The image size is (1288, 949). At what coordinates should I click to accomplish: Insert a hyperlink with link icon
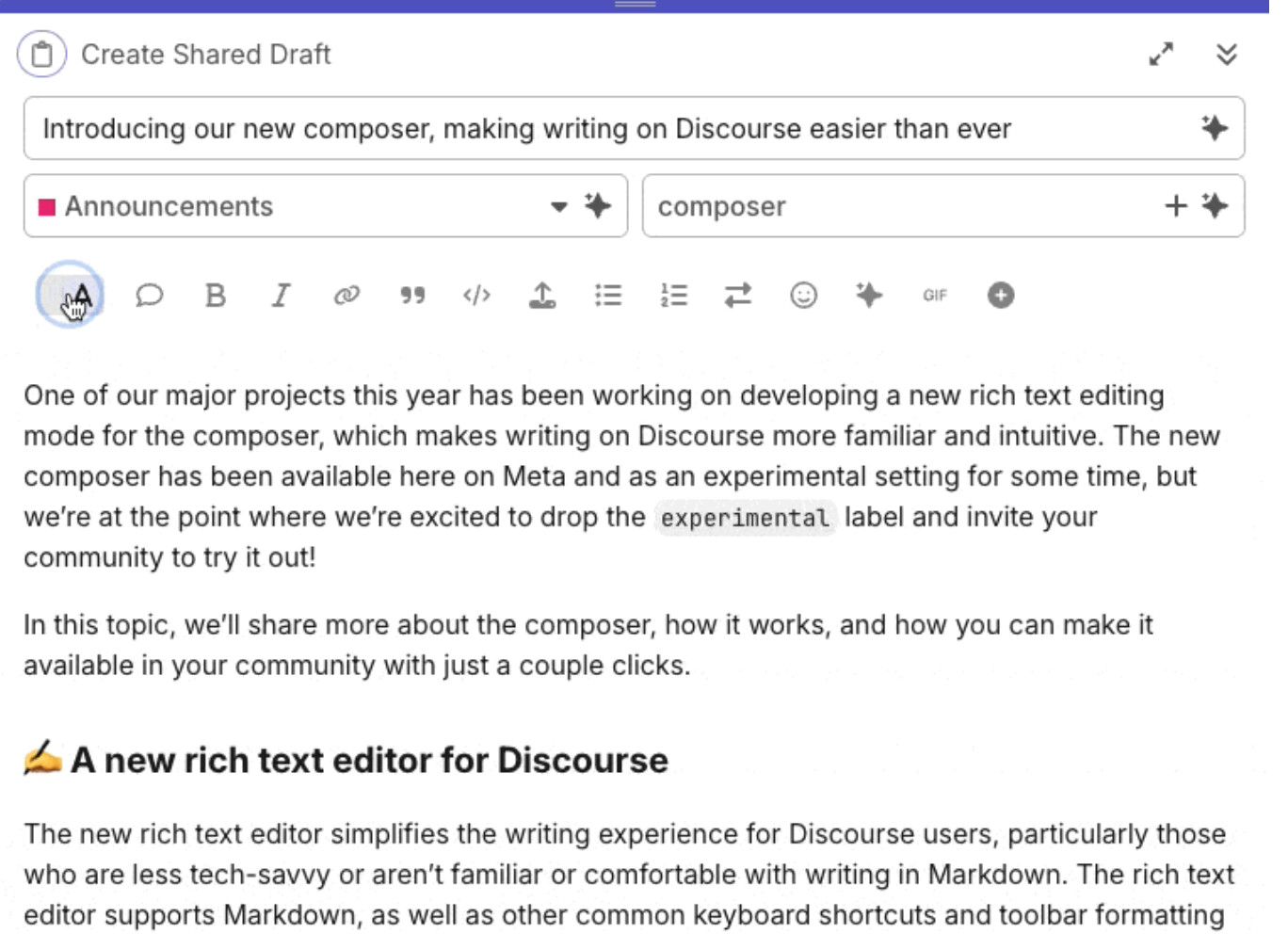[x=346, y=296]
